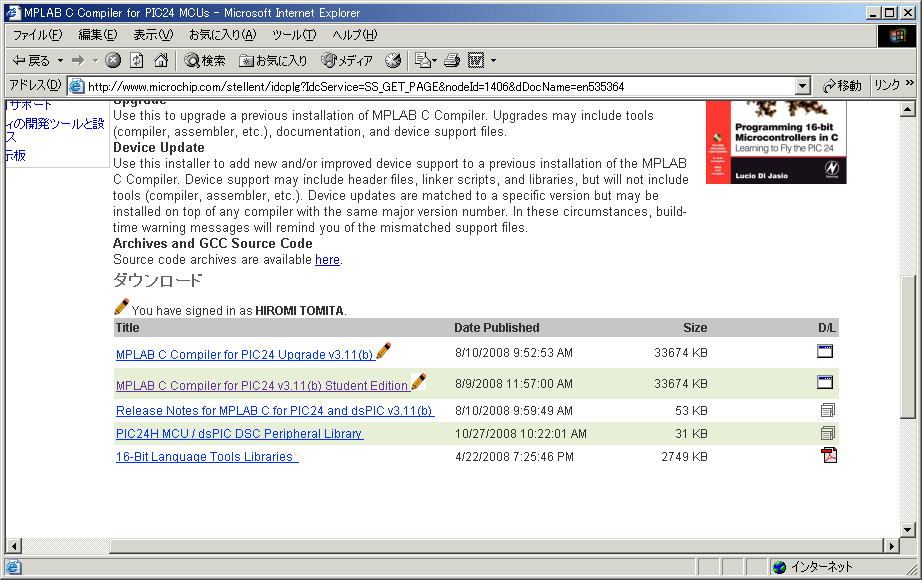Viewport: 922px width, 580px height.
Task: Click the document icon for Peripheral Library row
Action: coord(828,434)
